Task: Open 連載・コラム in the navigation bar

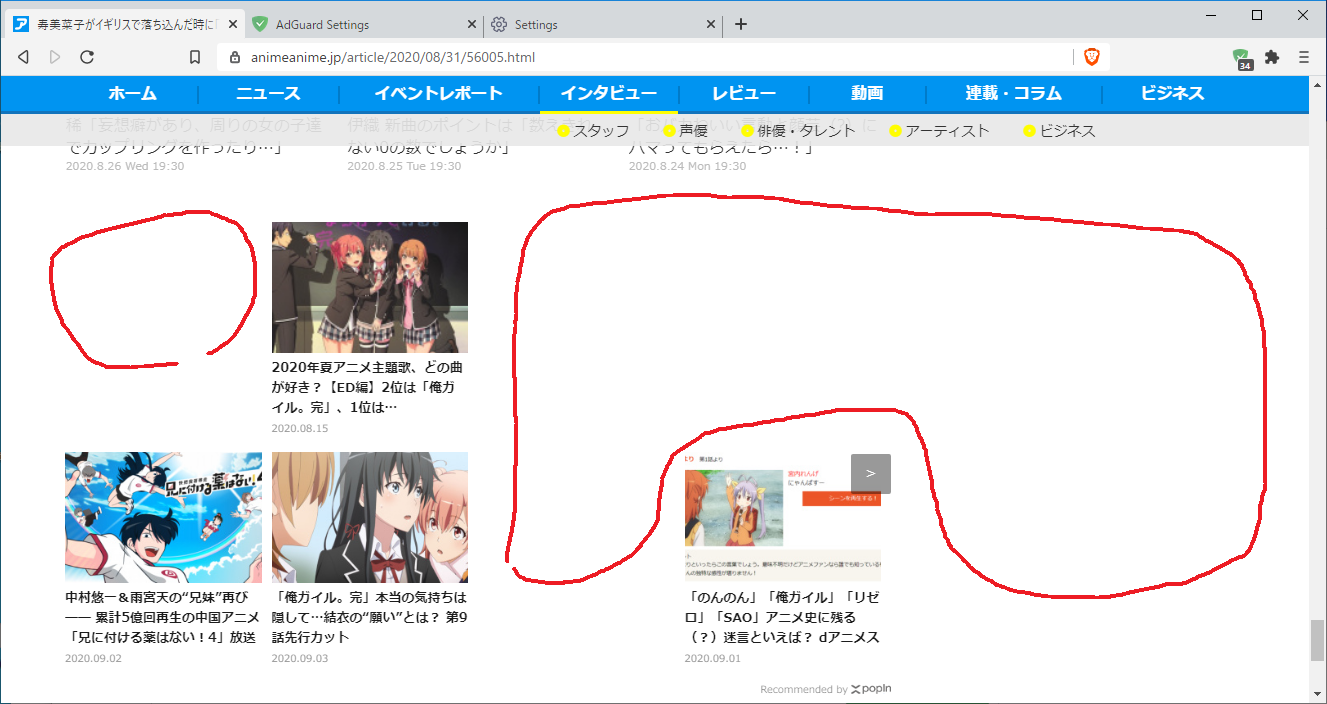Action: 1013,94
